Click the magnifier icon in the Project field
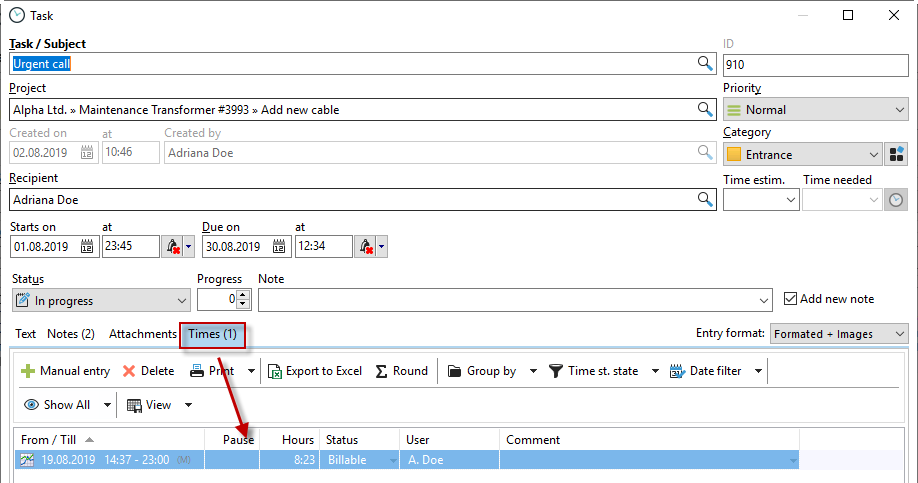The width and height of the screenshot is (918, 483). coord(704,109)
